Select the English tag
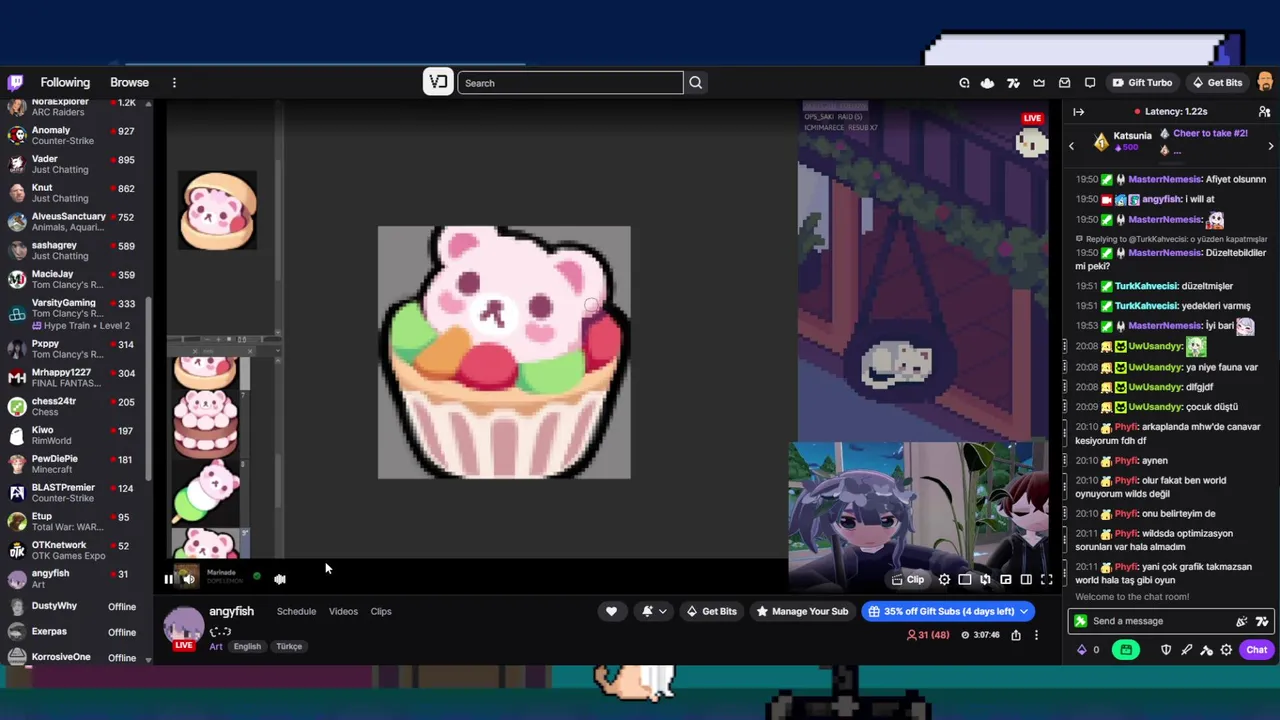 click(247, 646)
